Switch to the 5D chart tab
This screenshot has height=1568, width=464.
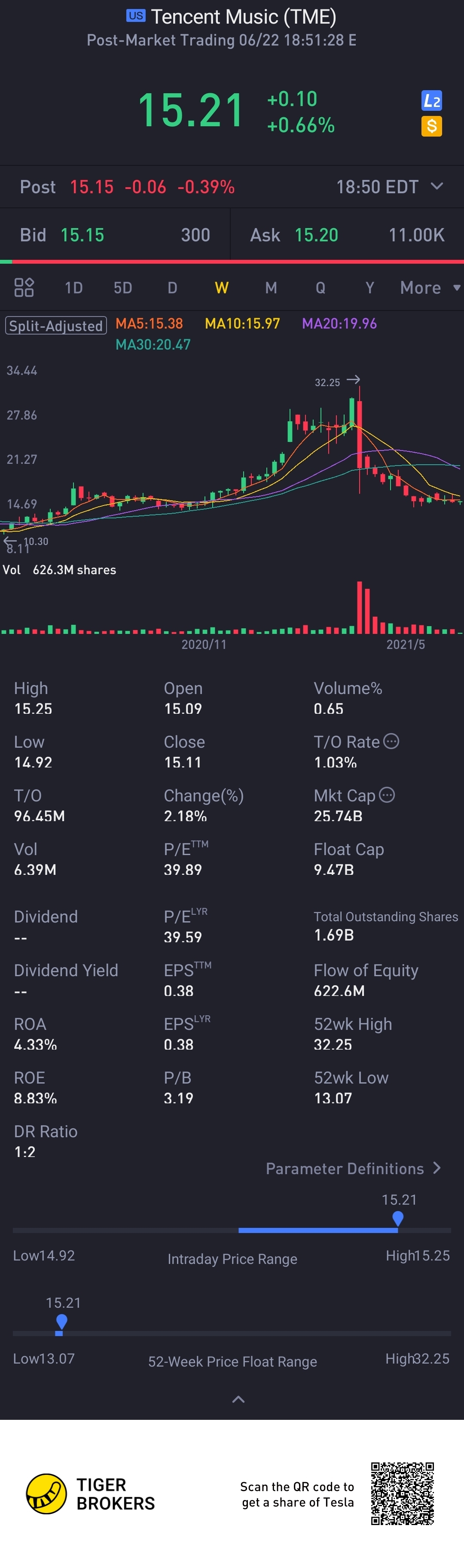click(123, 287)
